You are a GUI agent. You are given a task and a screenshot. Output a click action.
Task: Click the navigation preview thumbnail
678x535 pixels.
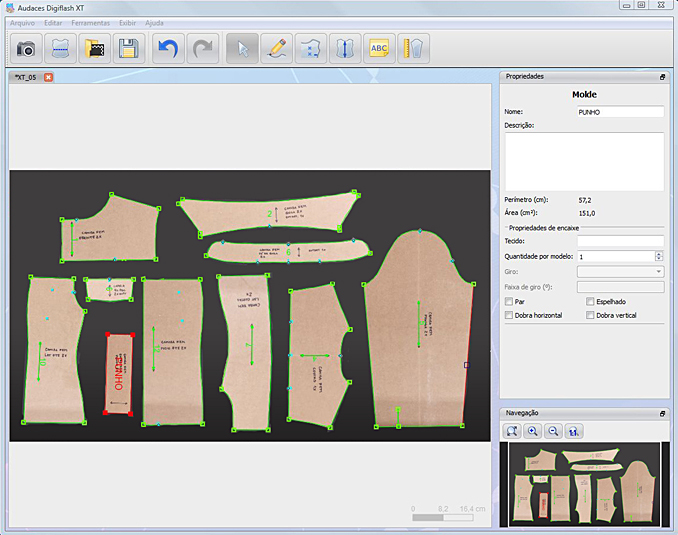click(585, 484)
